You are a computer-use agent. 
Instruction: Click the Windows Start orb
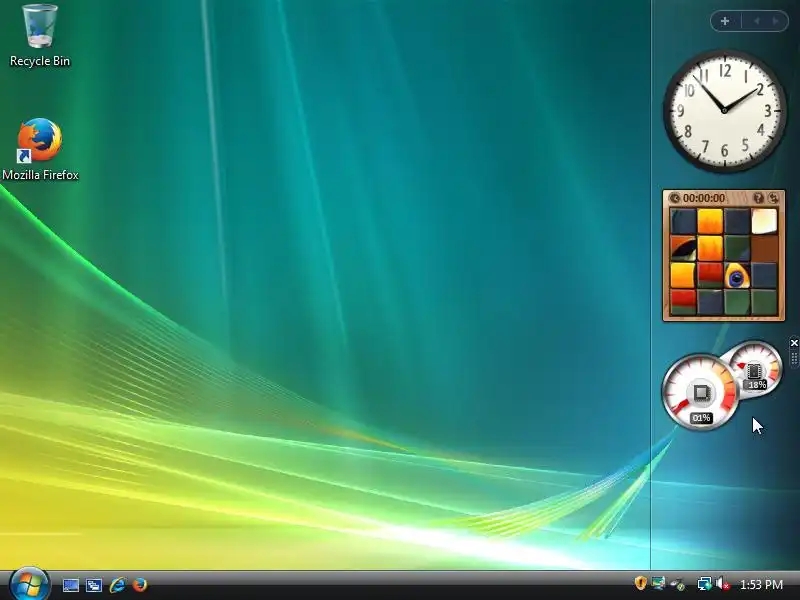coord(29,584)
